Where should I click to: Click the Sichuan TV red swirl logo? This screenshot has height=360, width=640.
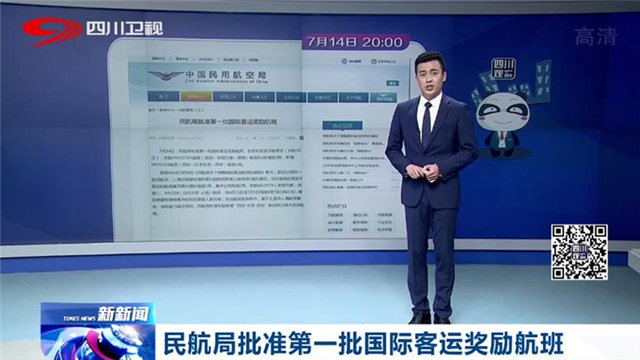pos(52,31)
